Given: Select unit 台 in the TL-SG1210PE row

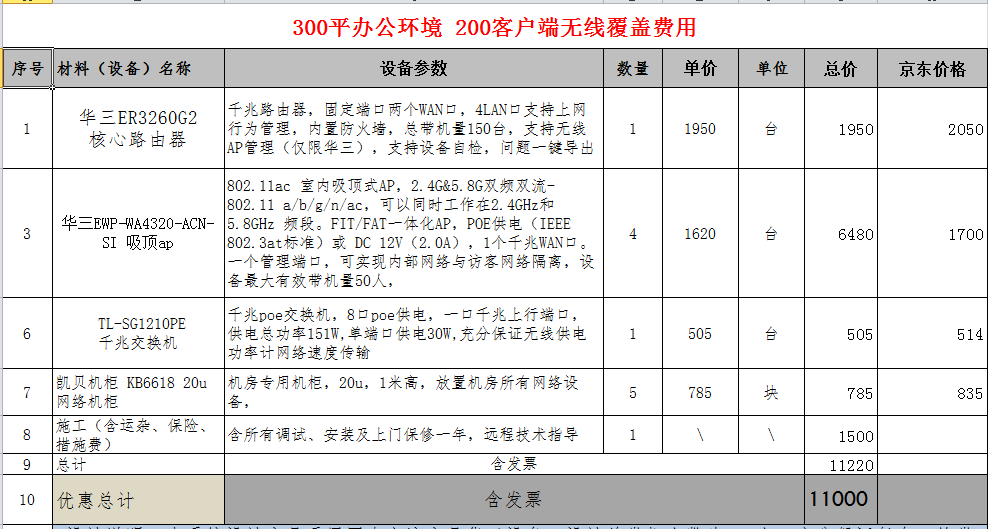Looking at the screenshot, I should (x=771, y=333).
